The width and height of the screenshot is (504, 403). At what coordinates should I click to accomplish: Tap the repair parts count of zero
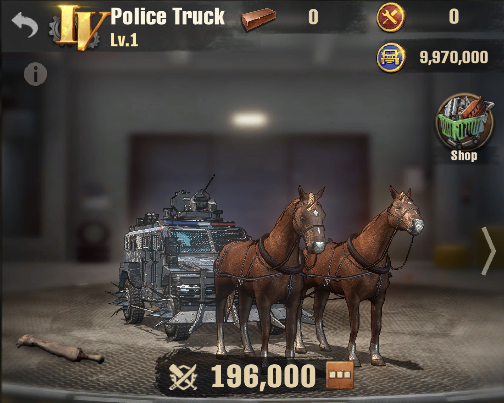454,16
